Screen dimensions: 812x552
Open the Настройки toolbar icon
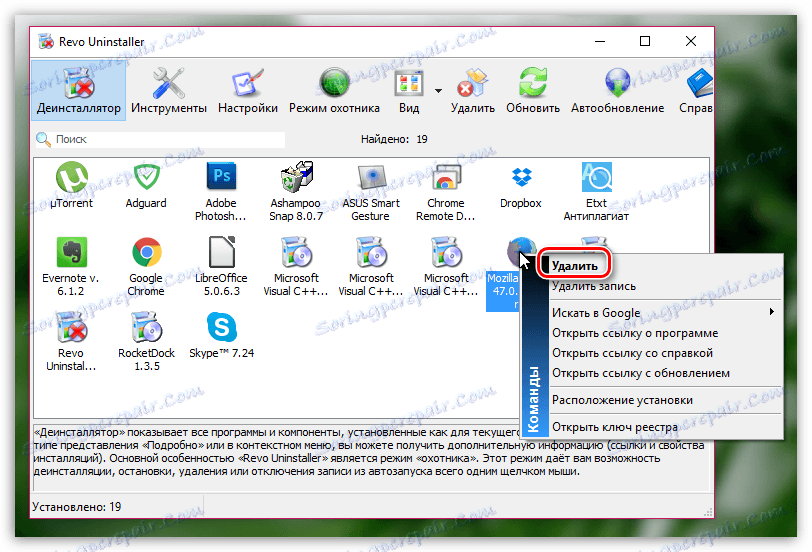tap(248, 91)
